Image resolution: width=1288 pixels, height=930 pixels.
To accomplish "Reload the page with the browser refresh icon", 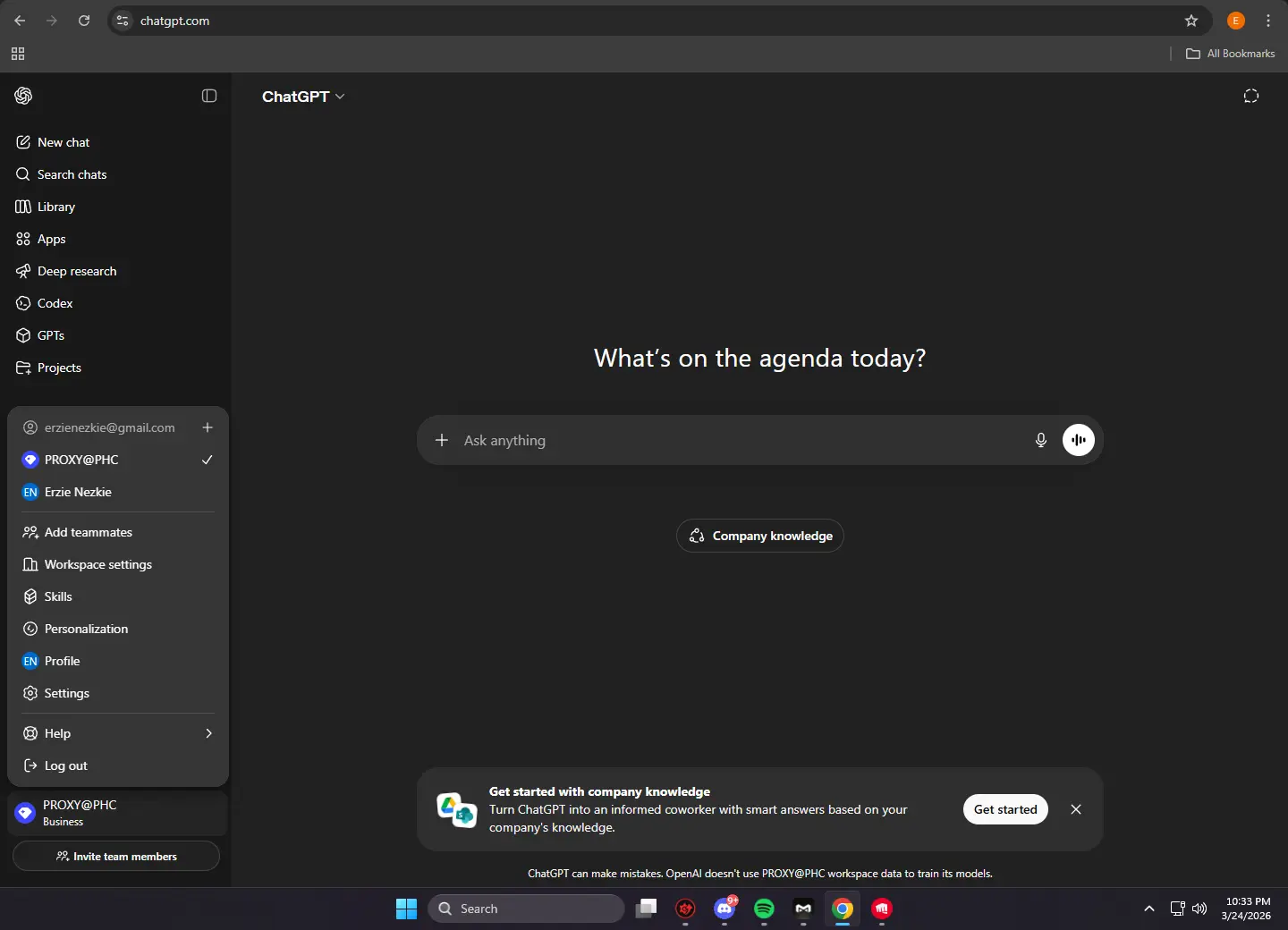I will 84,21.
